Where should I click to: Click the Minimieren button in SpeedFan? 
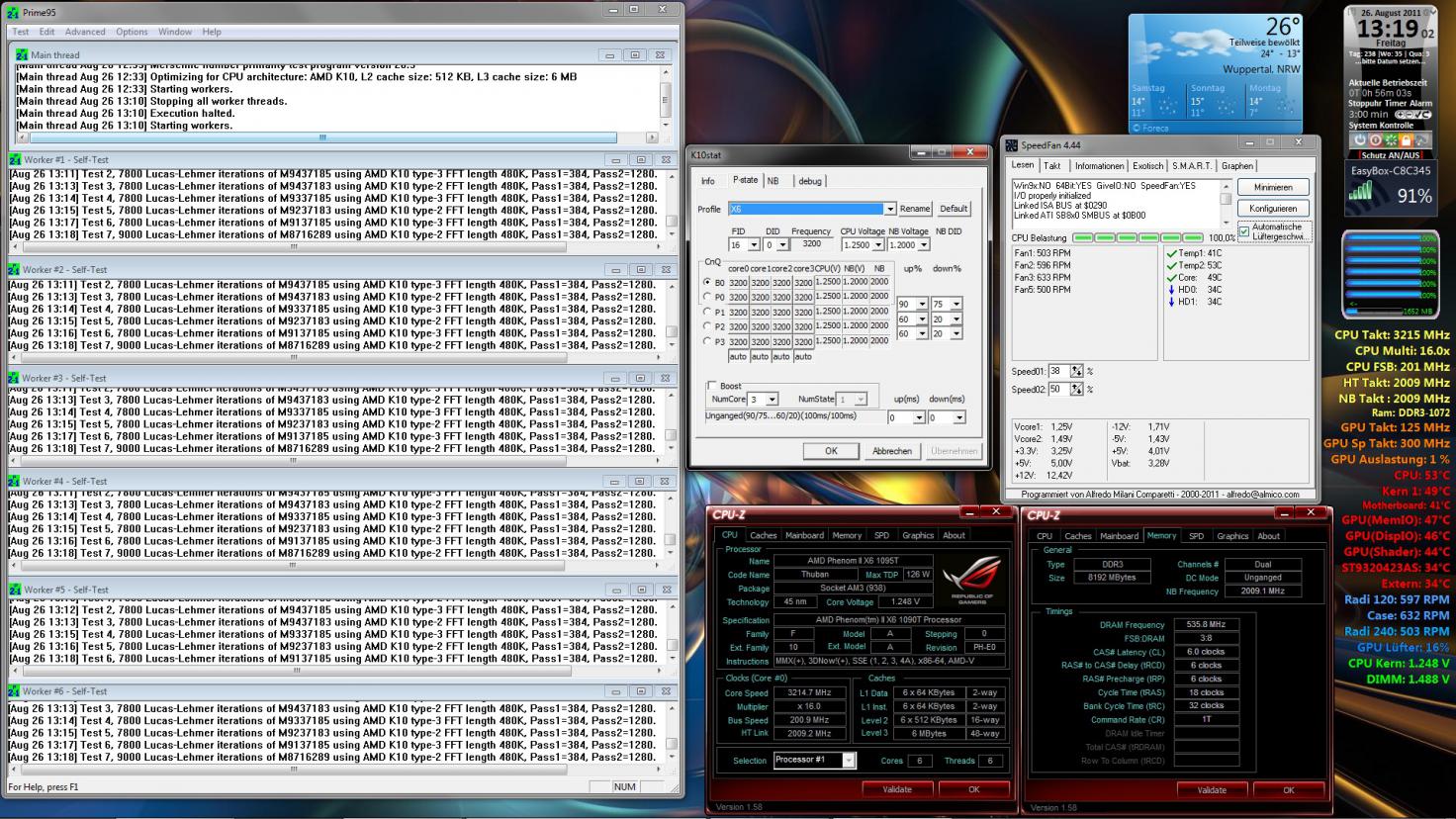[1273, 187]
